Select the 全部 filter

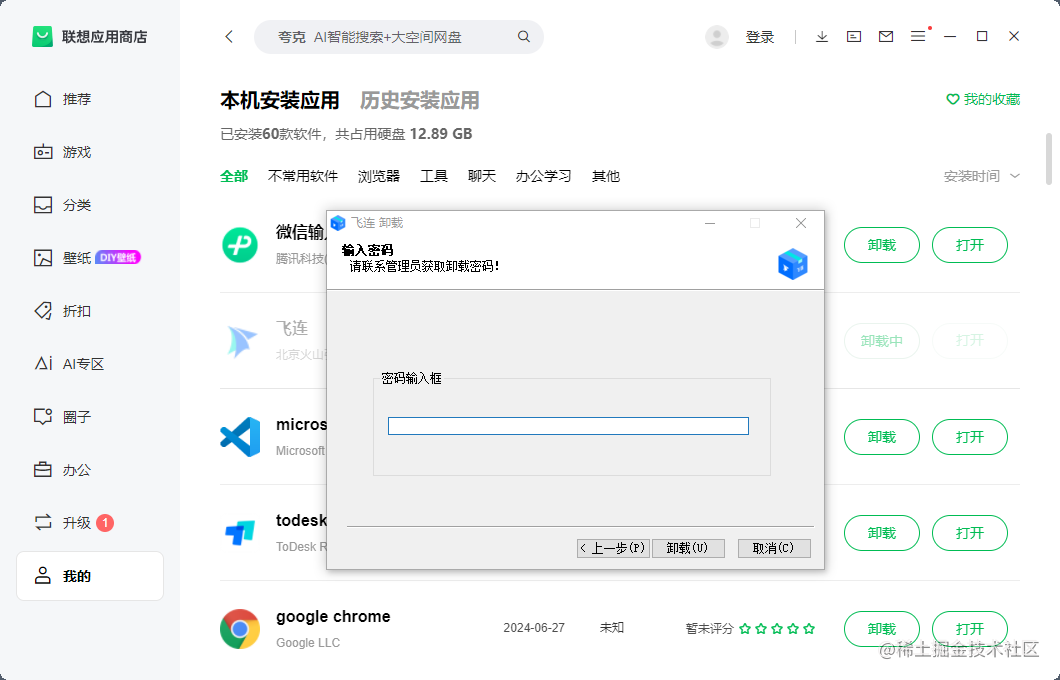click(234, 176)
